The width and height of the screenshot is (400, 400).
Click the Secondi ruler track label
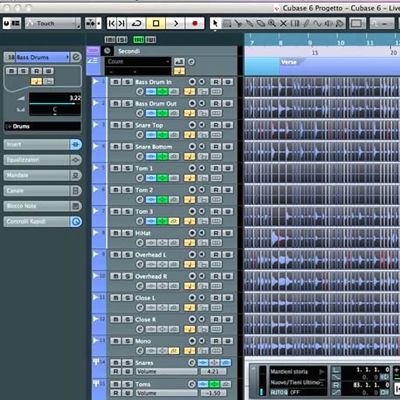click(129, 51)
